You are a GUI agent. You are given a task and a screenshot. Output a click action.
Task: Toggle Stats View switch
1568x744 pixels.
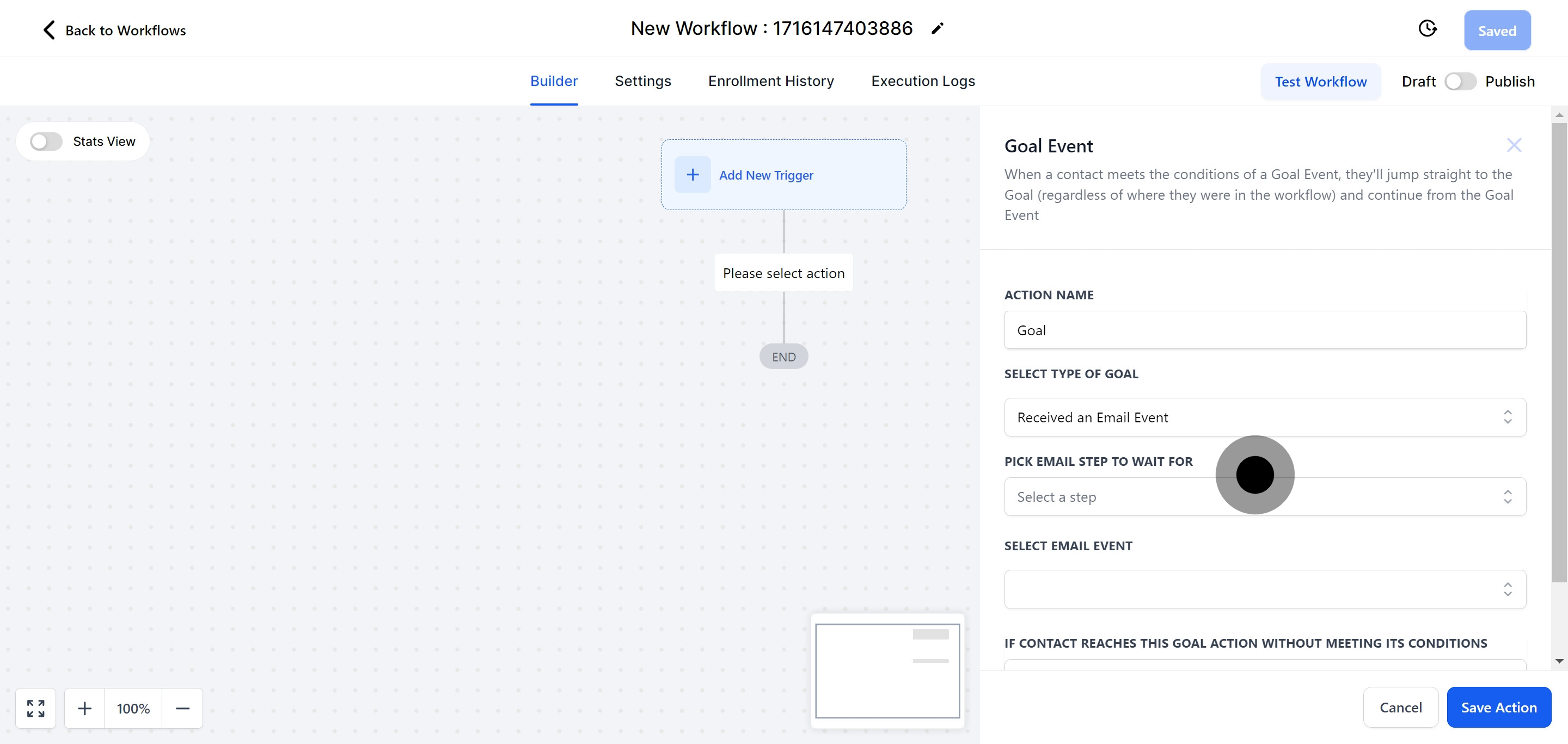46,142
